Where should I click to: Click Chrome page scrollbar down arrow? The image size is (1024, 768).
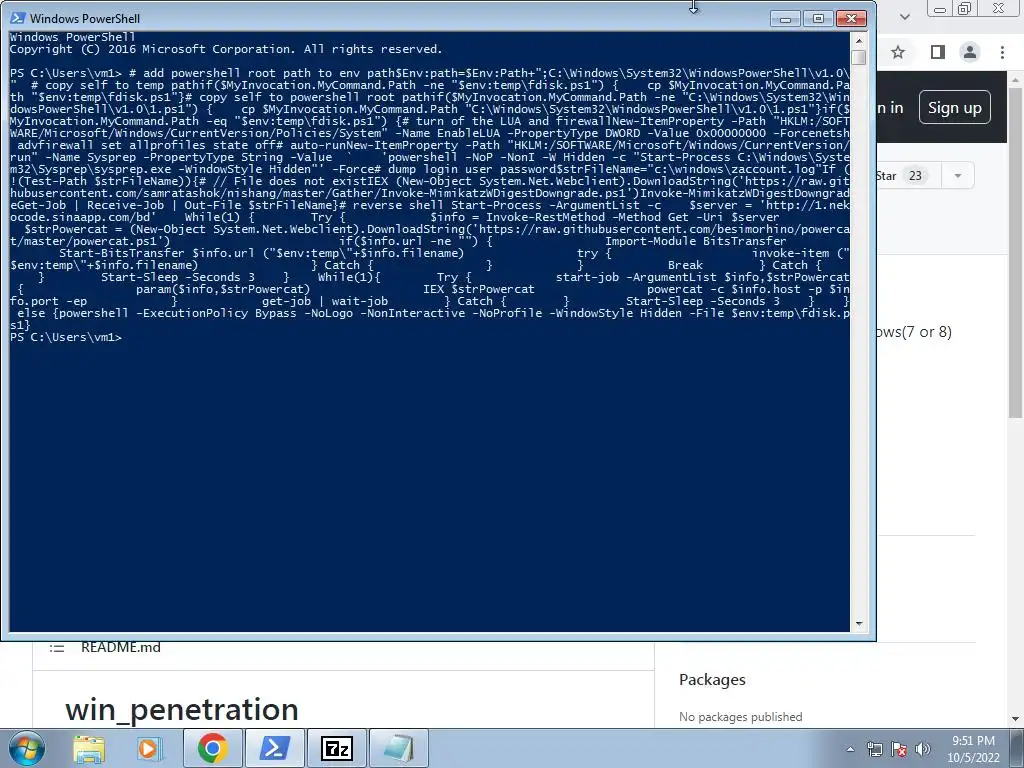tap(1016, 718)
